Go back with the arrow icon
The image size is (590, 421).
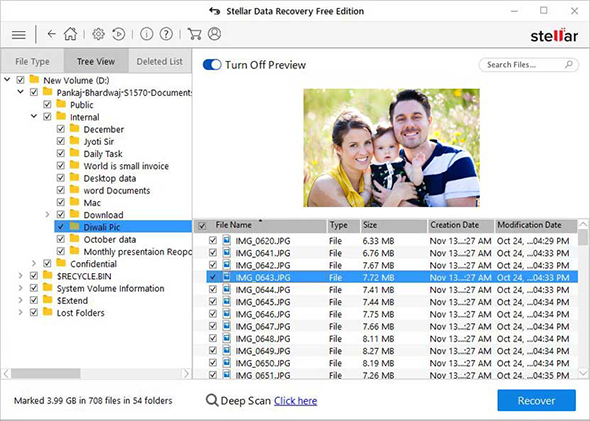(x=51, y=34)
